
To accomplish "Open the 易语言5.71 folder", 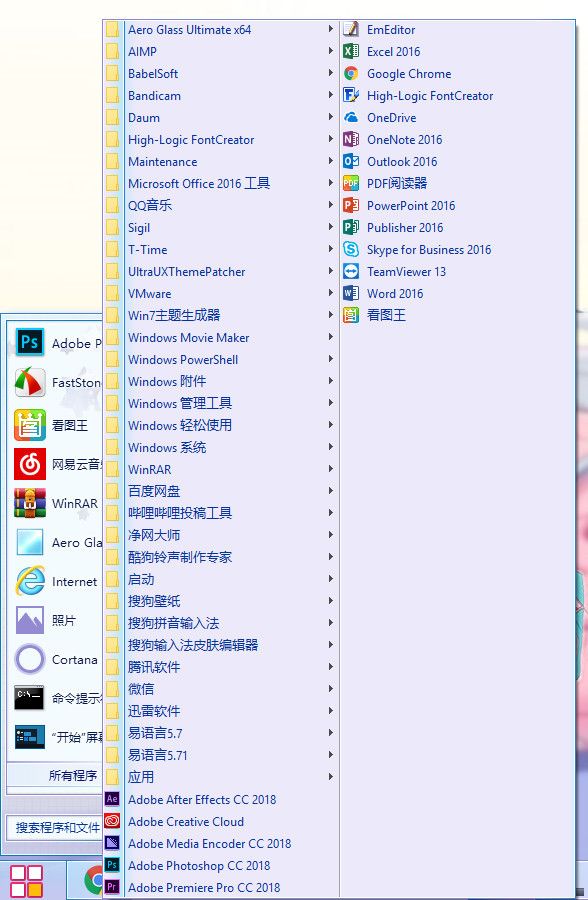I will (221, 755).
